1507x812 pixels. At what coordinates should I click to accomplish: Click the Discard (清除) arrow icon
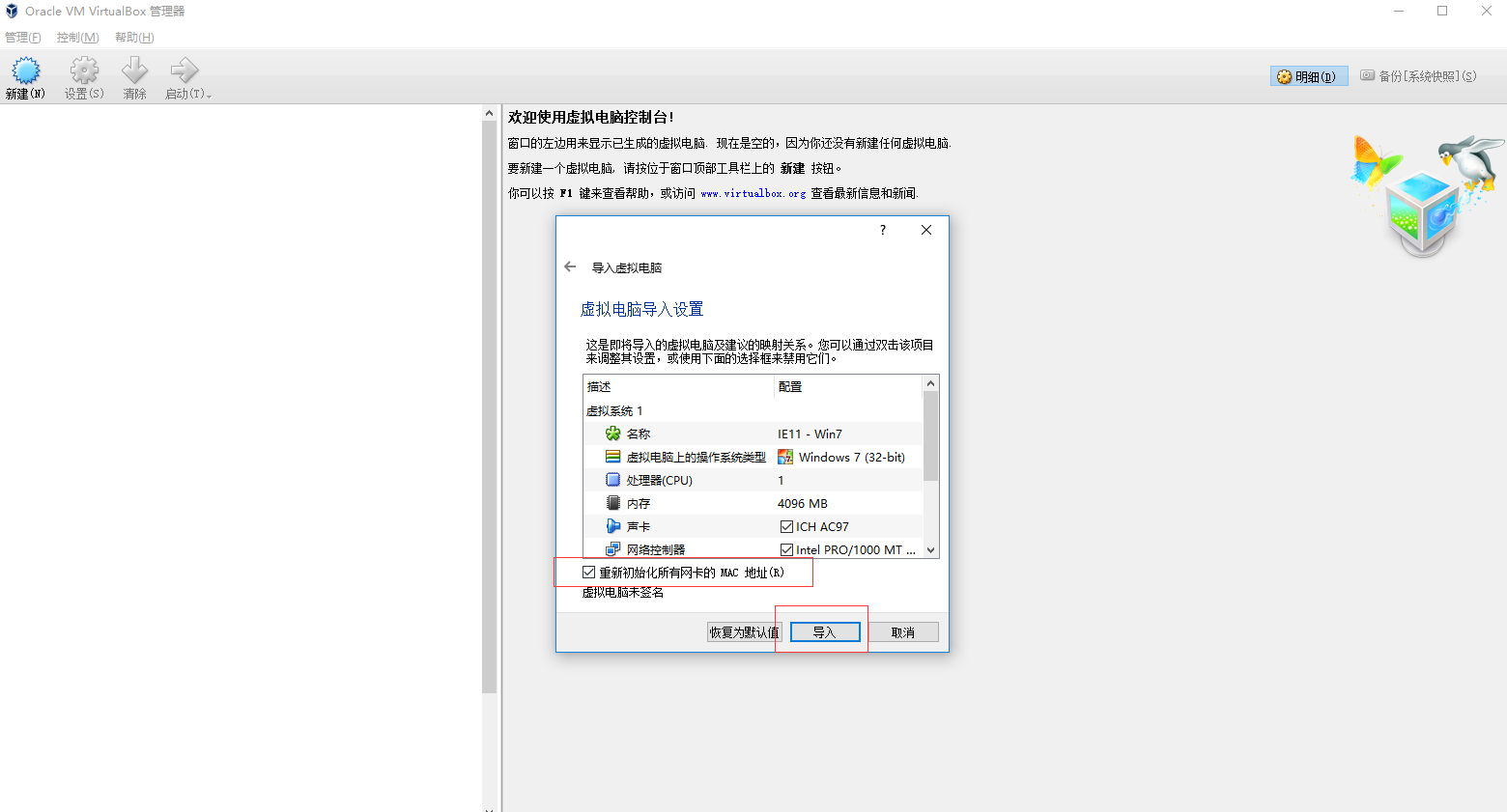tap(134, 70)
